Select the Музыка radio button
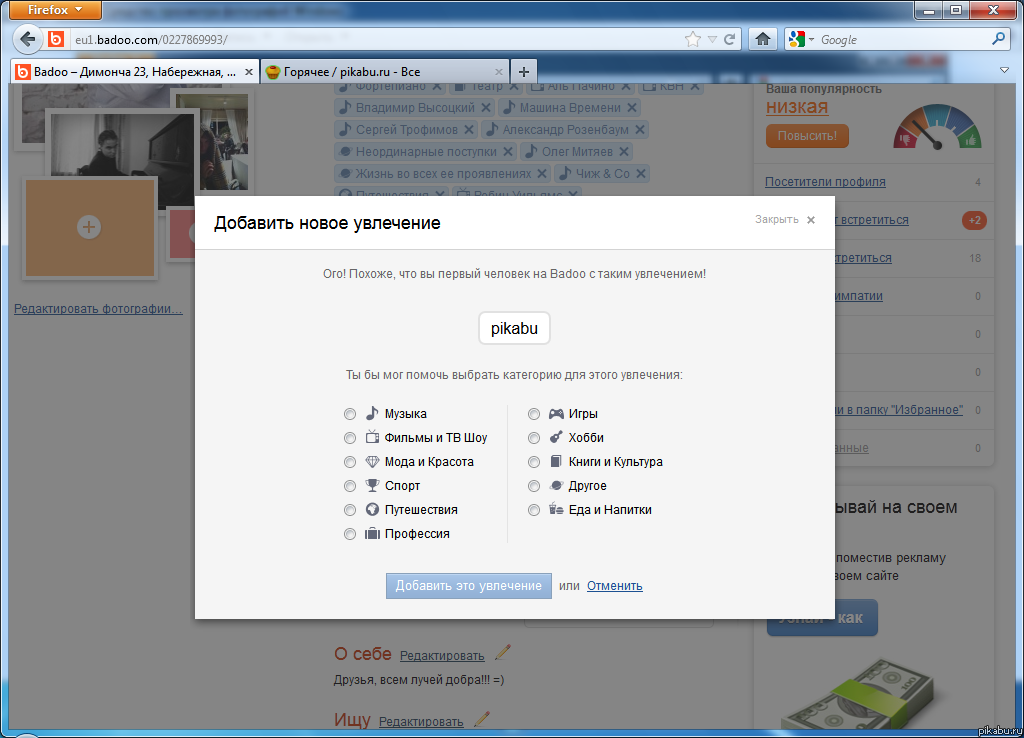Viewport: 1024px width, 738px height. (x=350, y=414)
